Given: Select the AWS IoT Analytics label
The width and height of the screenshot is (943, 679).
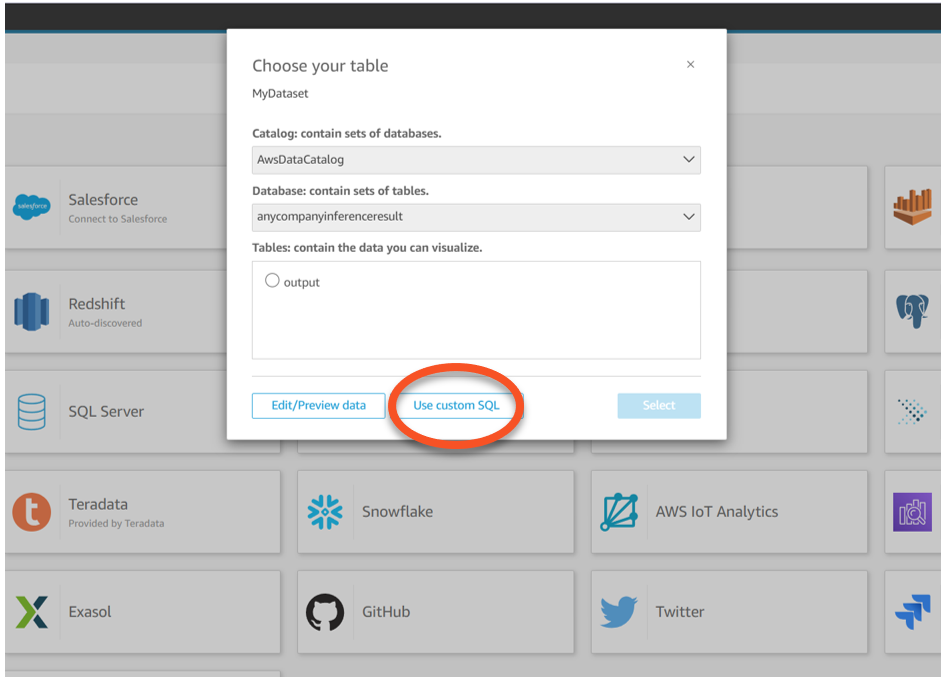Looking at the screenshot, I should 716,512.
